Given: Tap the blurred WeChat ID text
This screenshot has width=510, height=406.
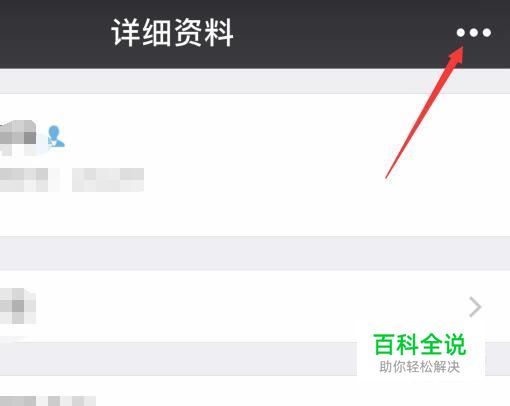Looking at the screenshot, I should [28, 180].
